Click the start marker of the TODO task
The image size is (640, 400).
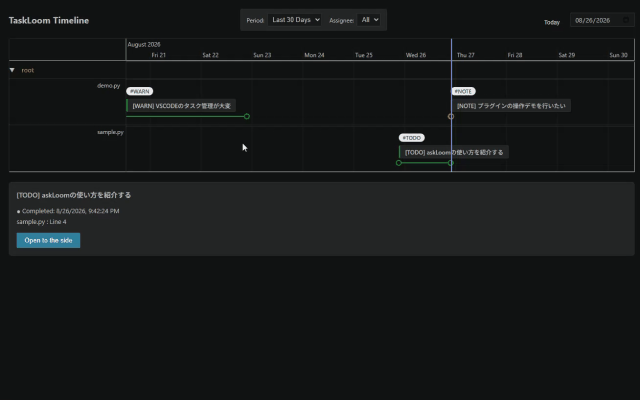(x=399, y=163)
